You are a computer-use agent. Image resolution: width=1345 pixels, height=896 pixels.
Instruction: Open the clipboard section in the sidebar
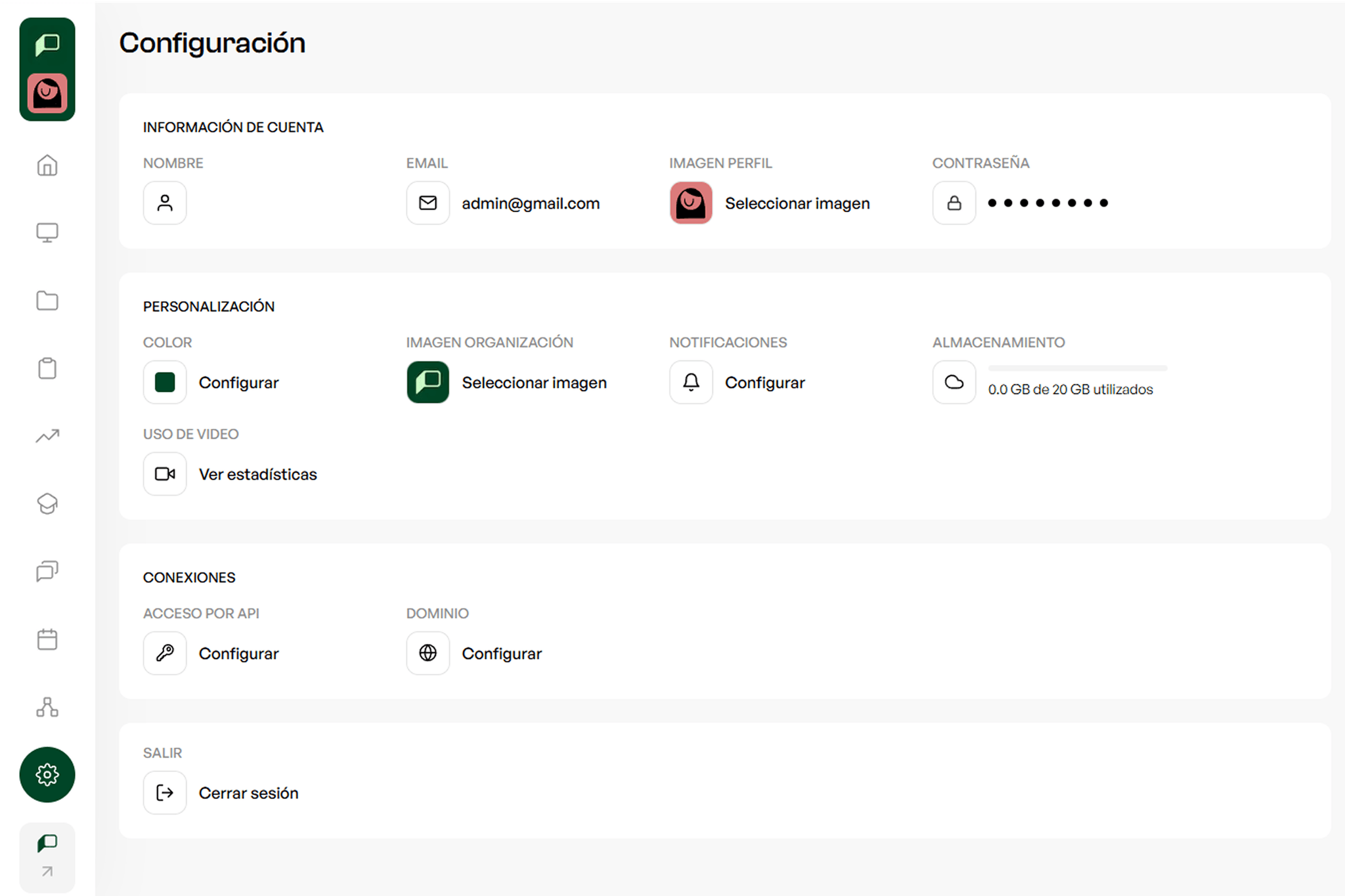[x=47, y=368]
